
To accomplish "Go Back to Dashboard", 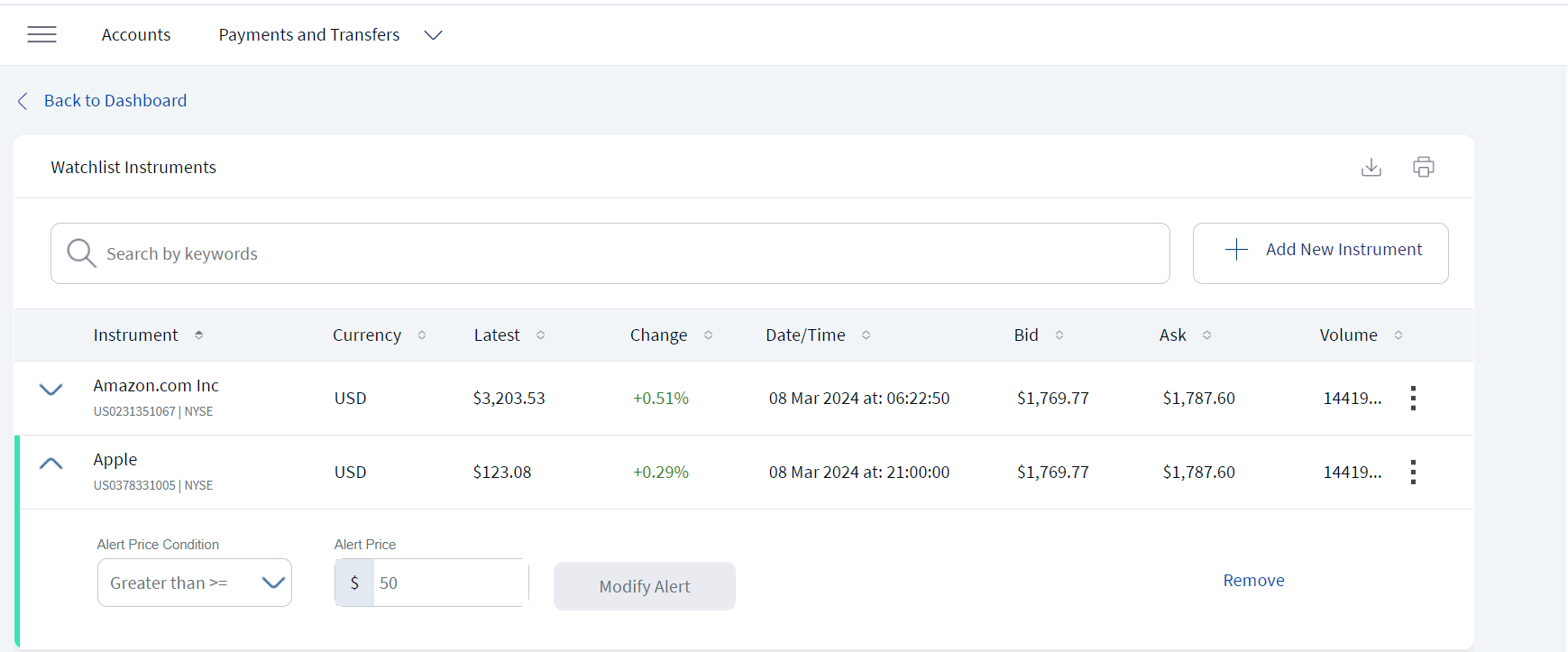I will (x=115, y=100).
